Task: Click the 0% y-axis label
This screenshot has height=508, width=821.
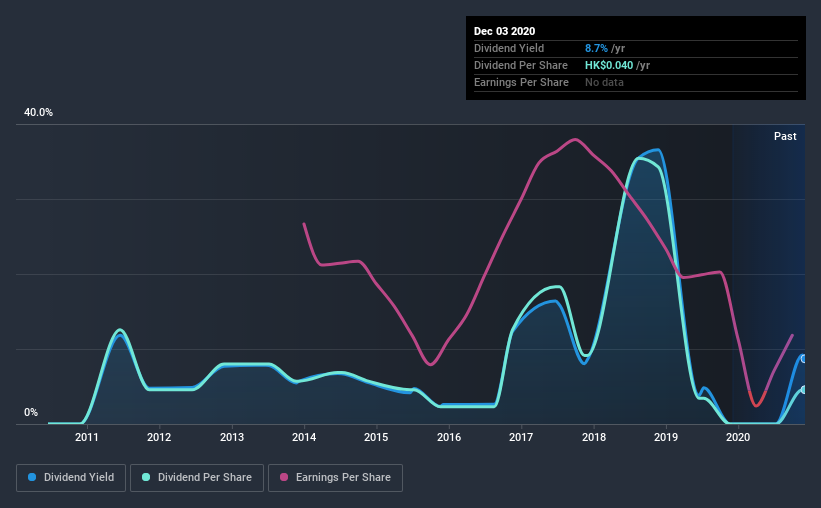Action: point(31,413)
